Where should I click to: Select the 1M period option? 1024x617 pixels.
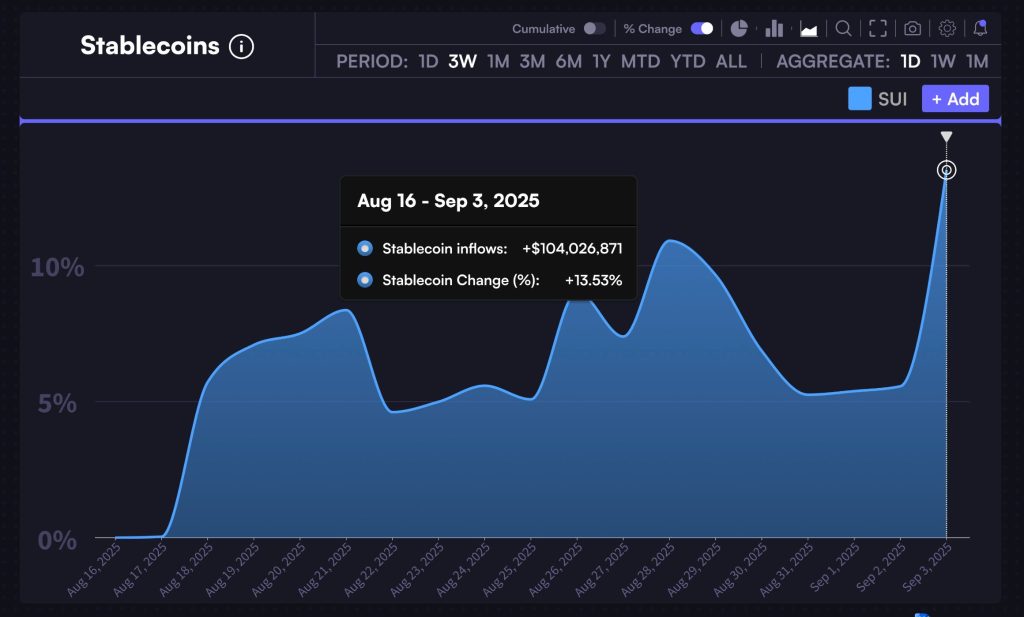tap(498, 61)
